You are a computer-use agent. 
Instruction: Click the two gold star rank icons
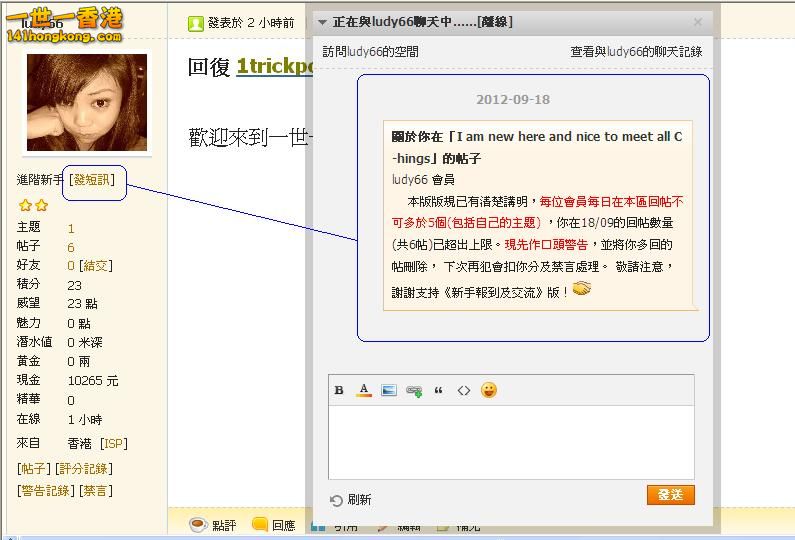pos(33,205)
